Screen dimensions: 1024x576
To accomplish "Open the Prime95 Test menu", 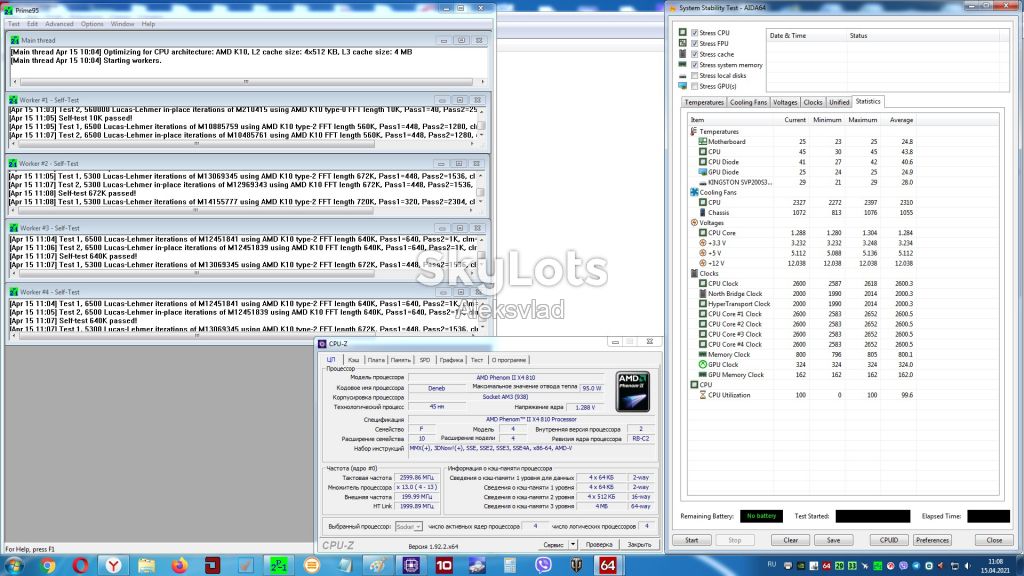I will [14, 24].
